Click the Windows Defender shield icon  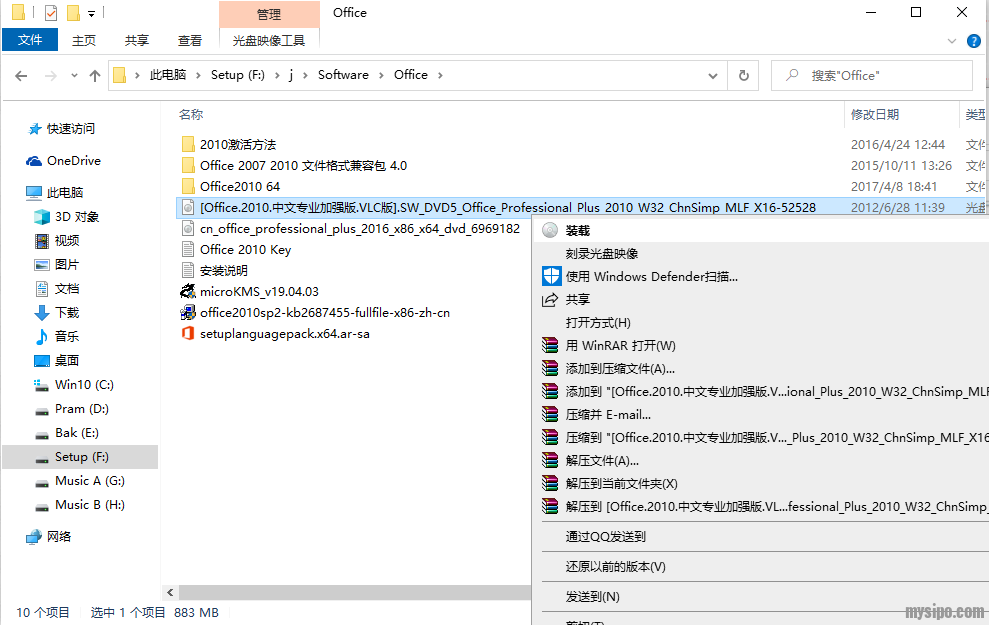pos(551,276)
